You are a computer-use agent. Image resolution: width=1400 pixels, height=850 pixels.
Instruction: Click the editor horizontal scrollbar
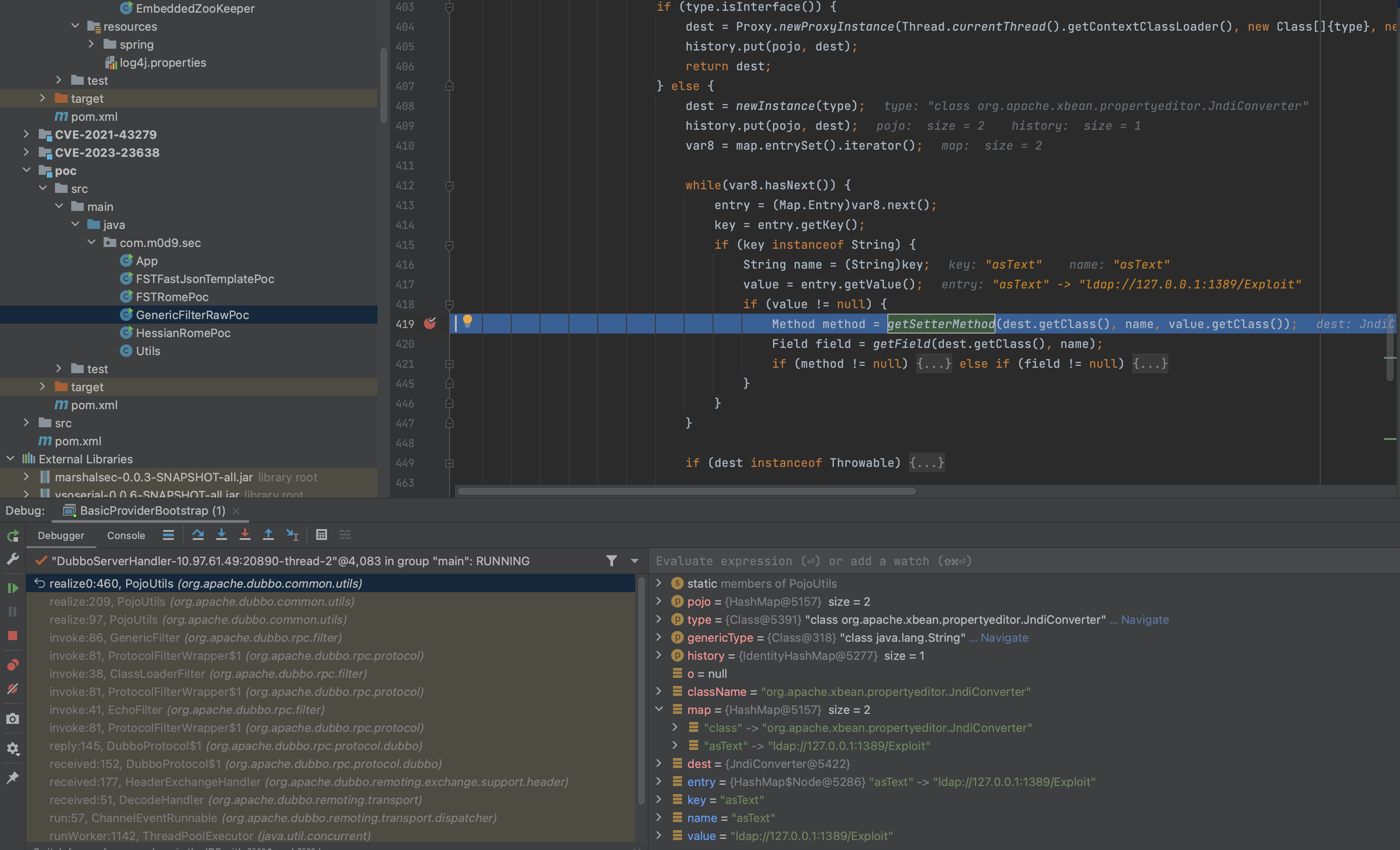pos(686,491)
